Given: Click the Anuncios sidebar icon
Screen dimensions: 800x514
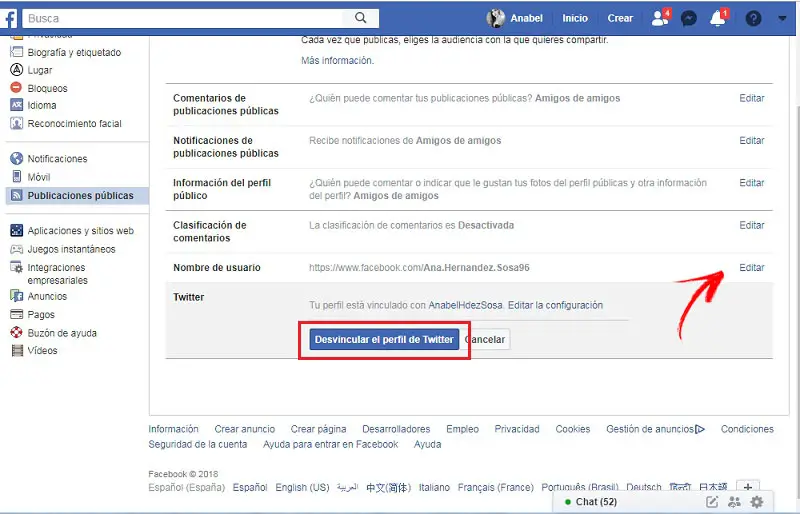Looking at the screenshot, I should coord(16,296).
